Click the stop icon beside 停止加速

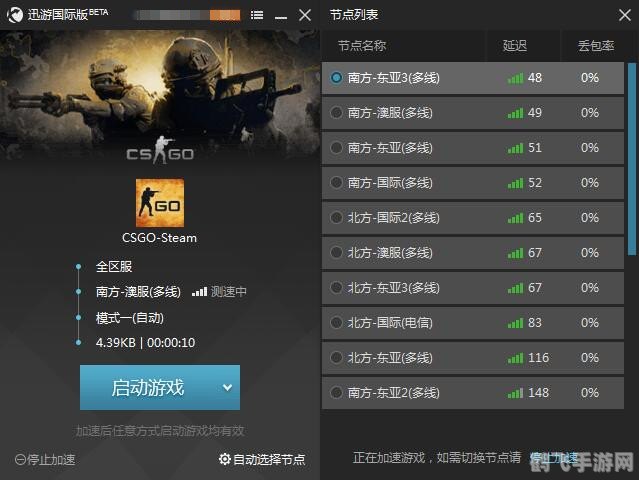click(x=20, y=460)
